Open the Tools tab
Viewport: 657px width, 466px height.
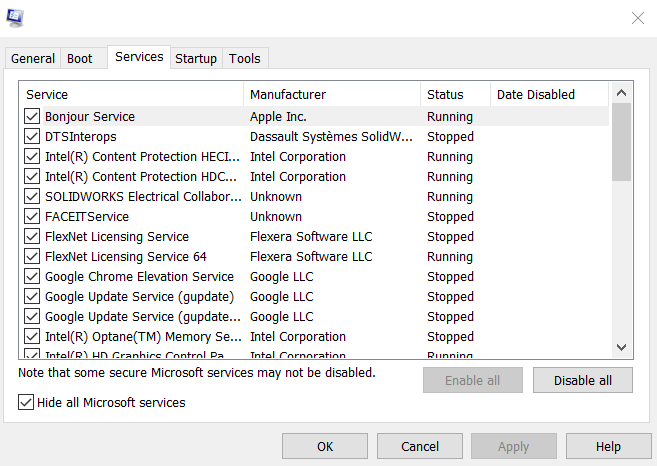pos(245,58)
